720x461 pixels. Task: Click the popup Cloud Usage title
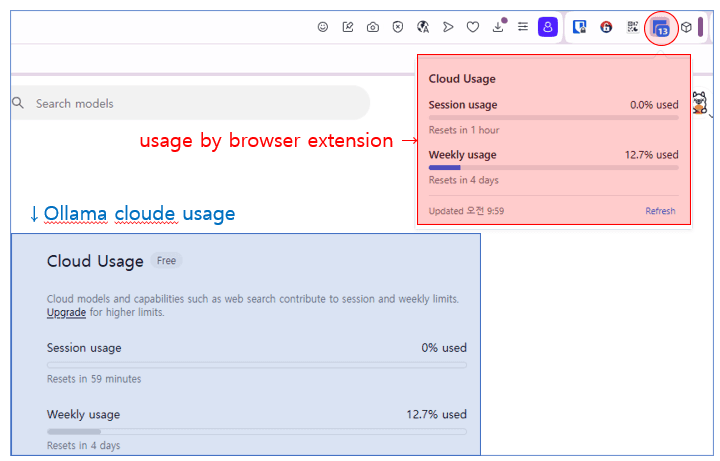coord(462,79)
